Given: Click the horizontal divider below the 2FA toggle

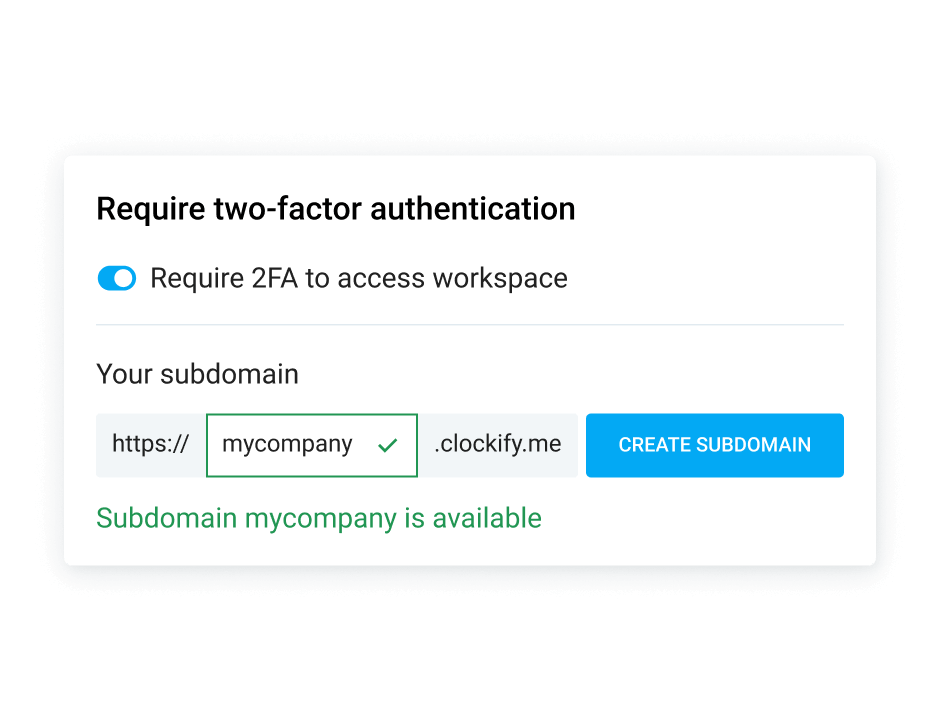Looking at the screenshot, I should point(470,325).
